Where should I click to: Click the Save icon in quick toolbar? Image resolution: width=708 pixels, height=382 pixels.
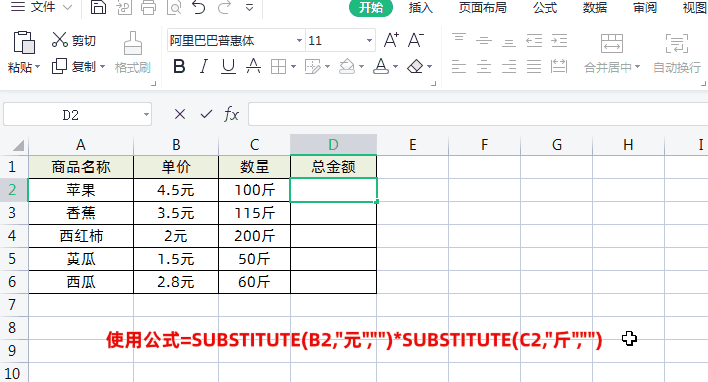98,7
